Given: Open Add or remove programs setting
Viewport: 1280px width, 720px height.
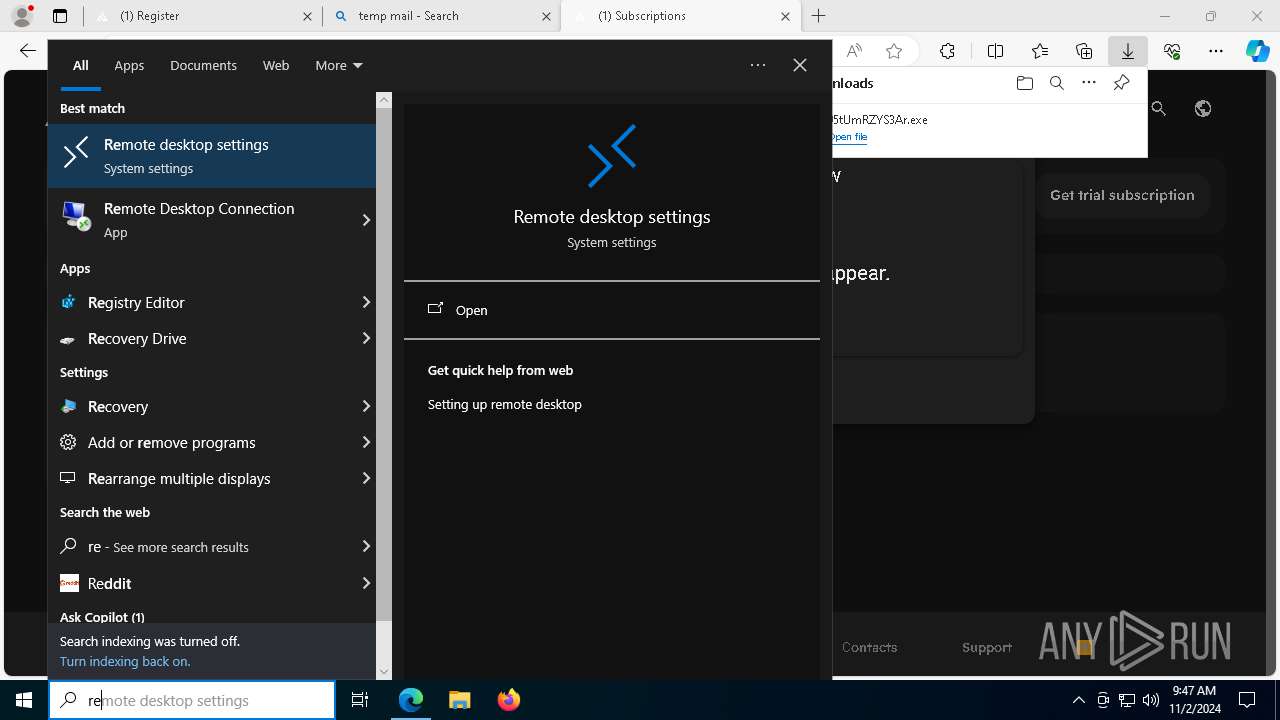Looking at the screenshot, I should (199, 442).
